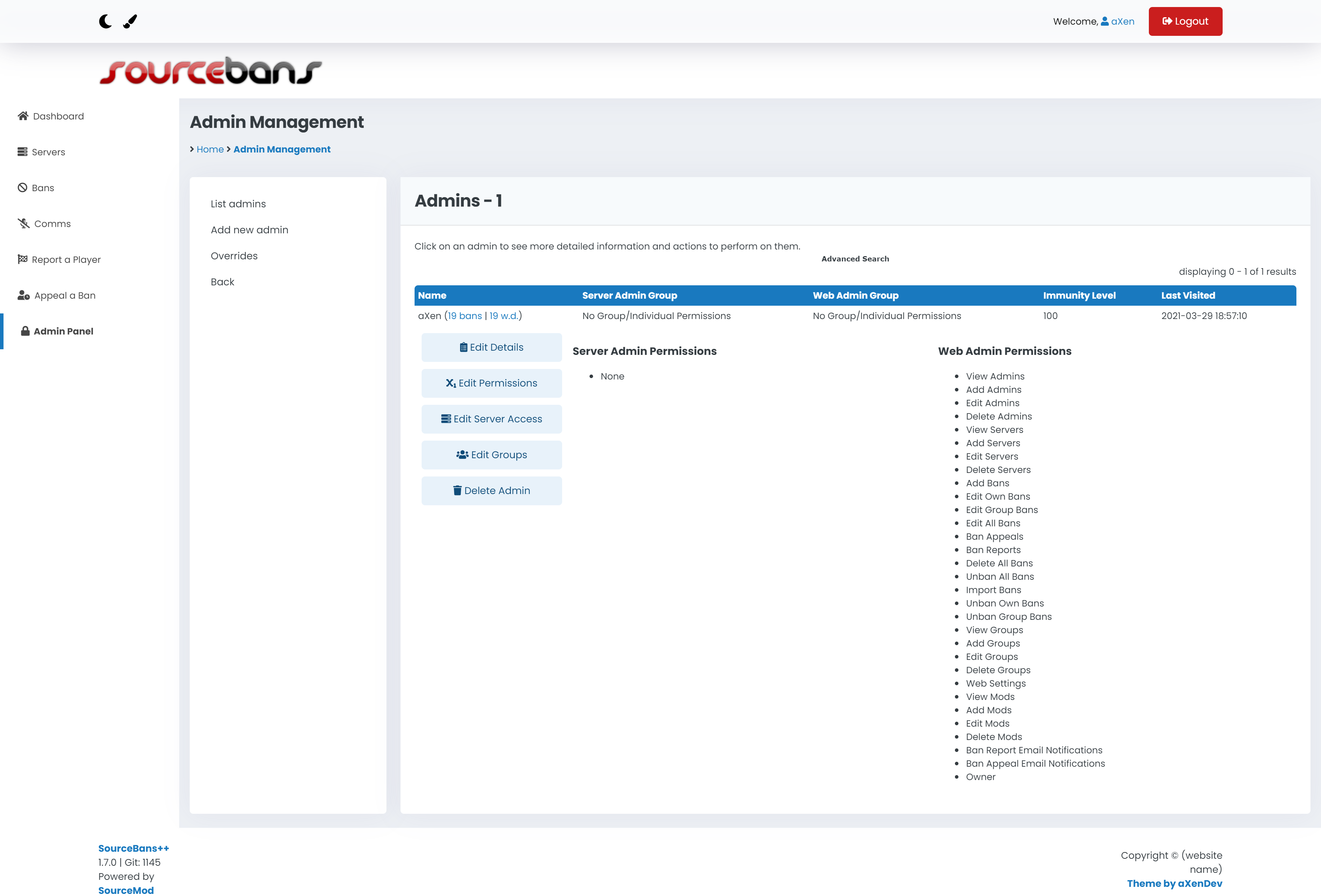Click the Comms muted microphone icon
Viewport: 1321px width, 896px height.
[24, 223]
